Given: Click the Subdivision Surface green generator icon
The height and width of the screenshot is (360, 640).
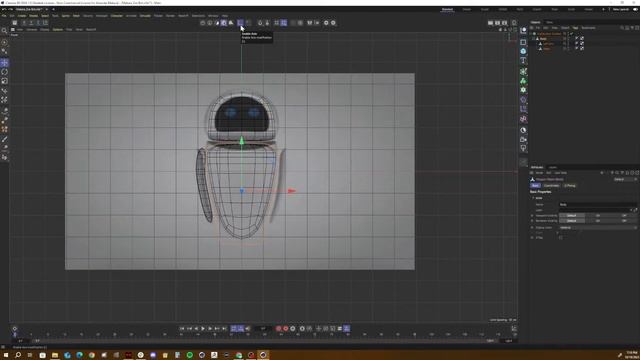Looking at the screenshot, I should pyautogui.click(x=523, y=72).
